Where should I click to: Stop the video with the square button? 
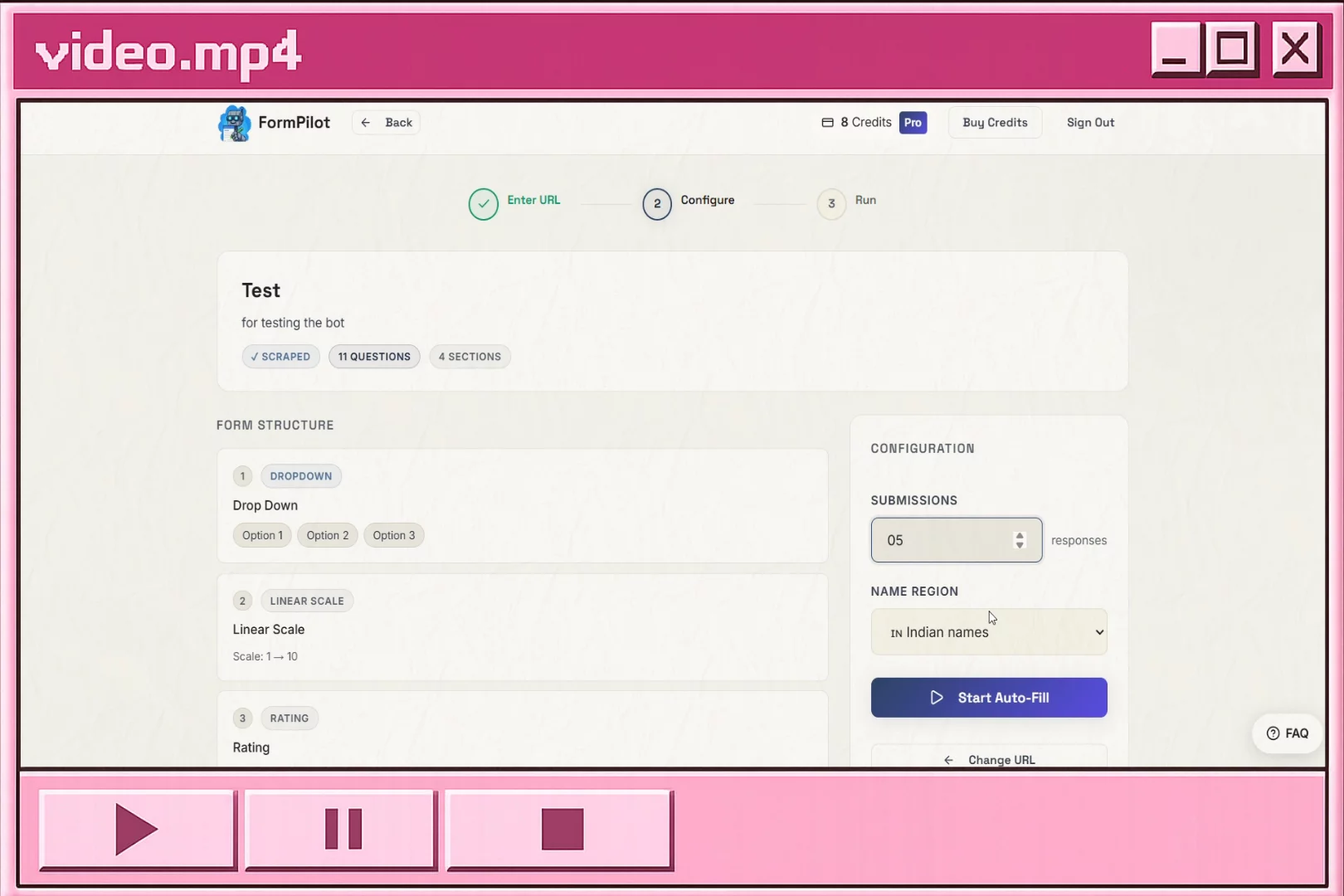pyautogui.click(x=560, y=829)
